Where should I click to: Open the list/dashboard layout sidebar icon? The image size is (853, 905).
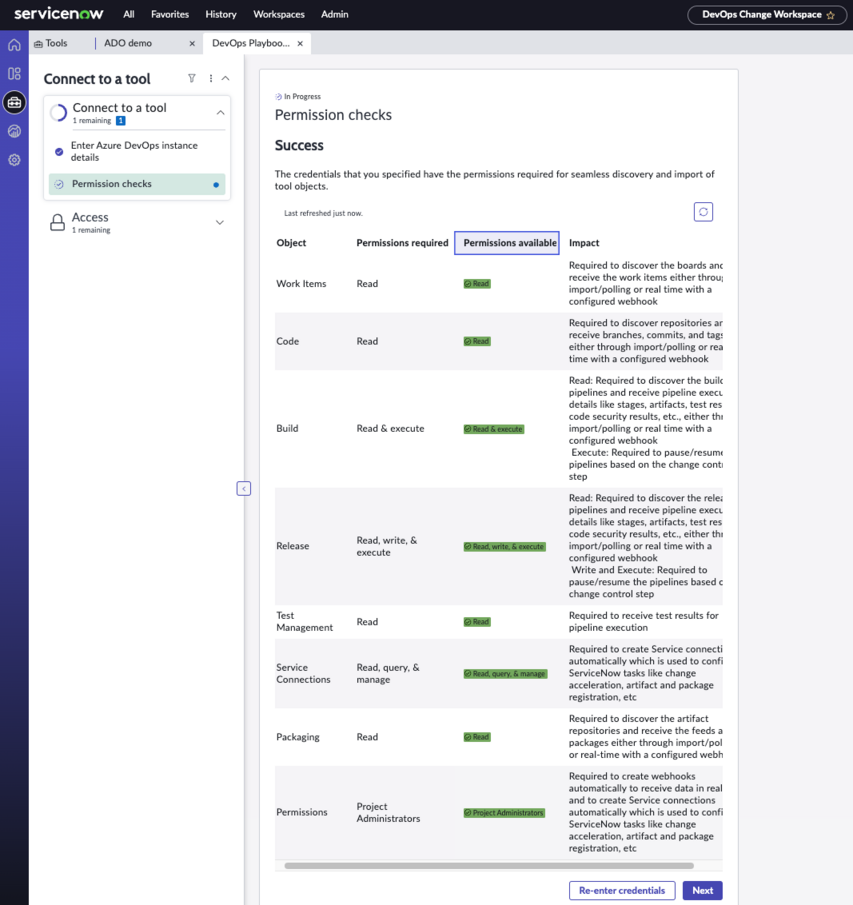coord(14,73)
